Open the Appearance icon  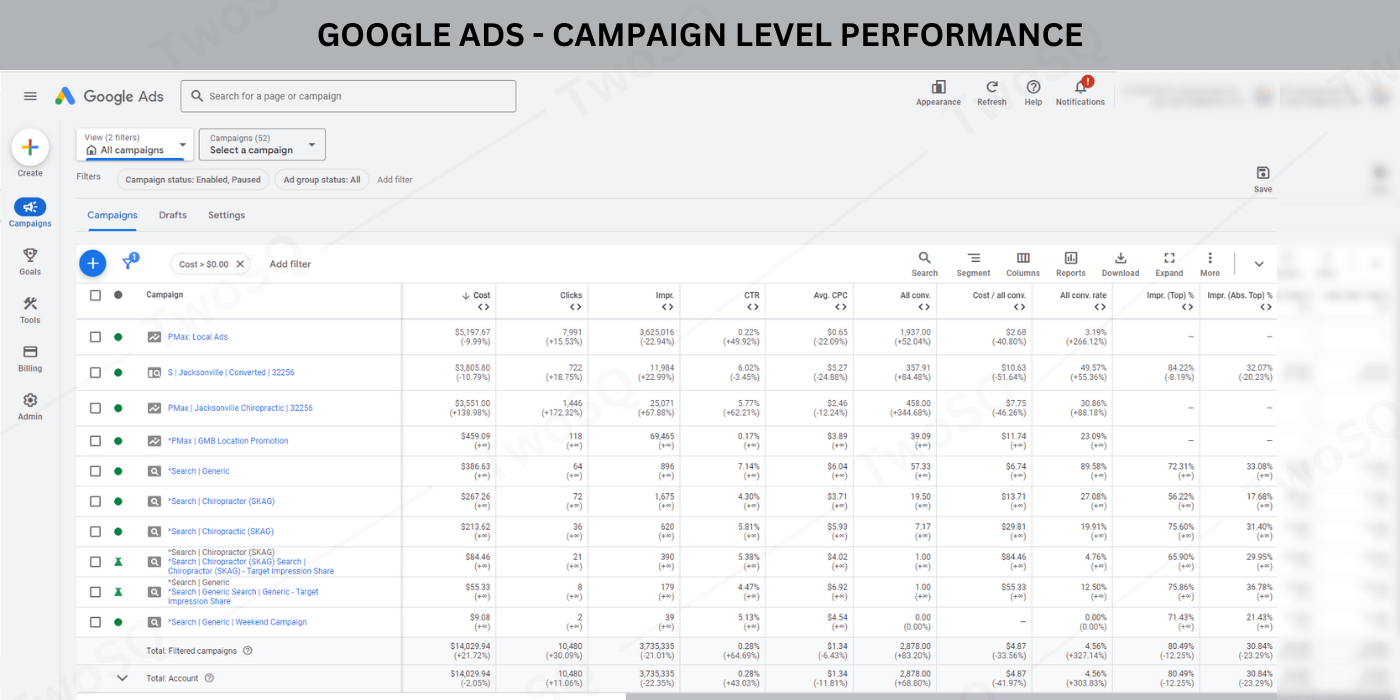point(938,88)
